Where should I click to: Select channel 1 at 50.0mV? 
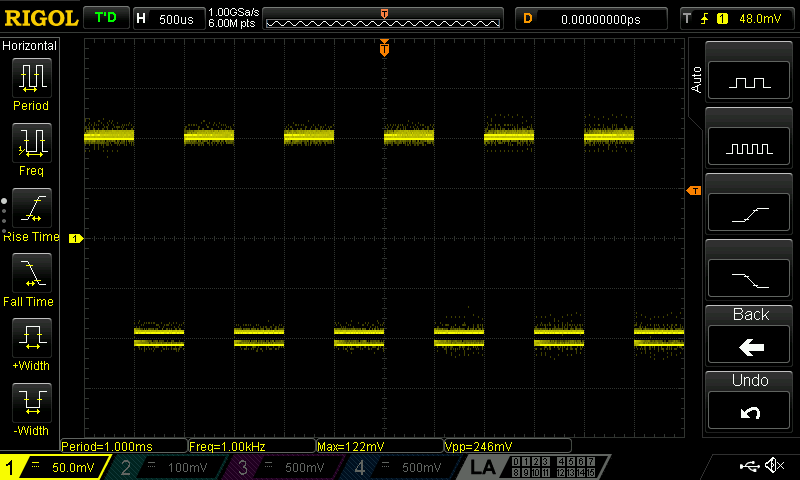(x=54, y=467)
